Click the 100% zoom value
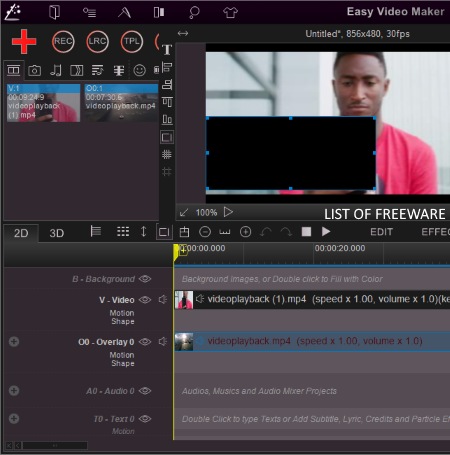This screenshot has width=450, height=455. [206, 213]
